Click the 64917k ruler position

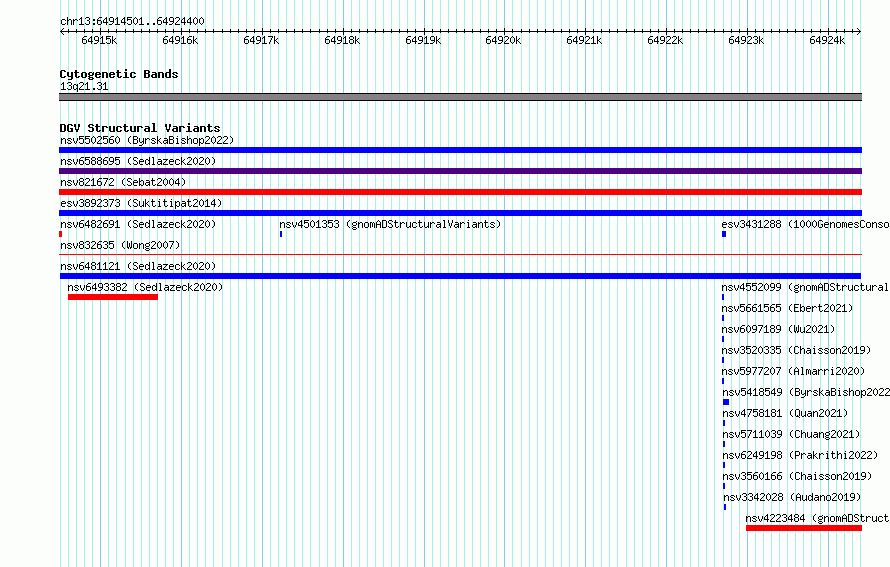261,40
